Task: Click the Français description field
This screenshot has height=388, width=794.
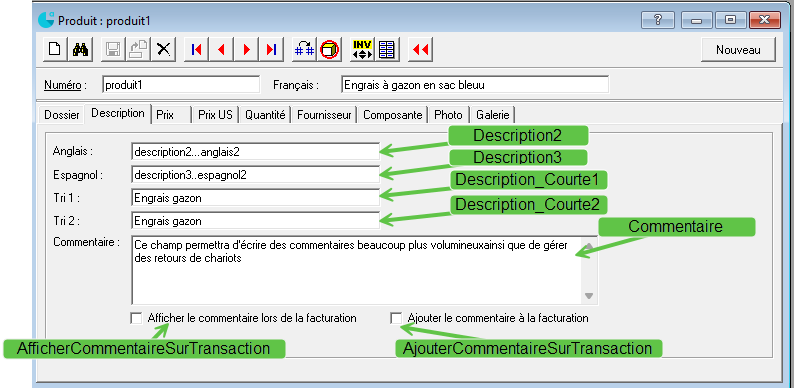Action: point(475,85)
